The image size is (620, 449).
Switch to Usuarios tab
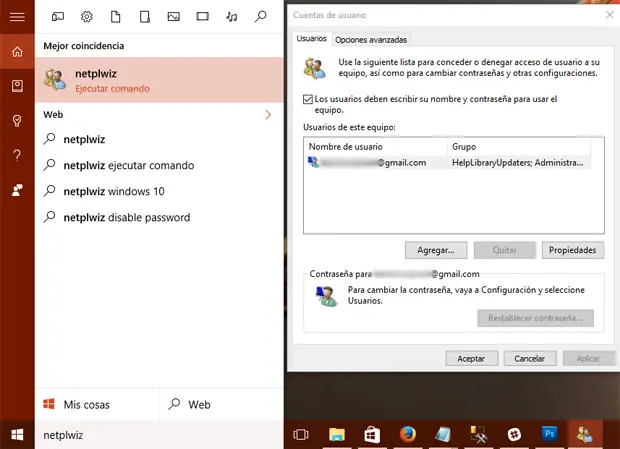[x=311, y=38]
